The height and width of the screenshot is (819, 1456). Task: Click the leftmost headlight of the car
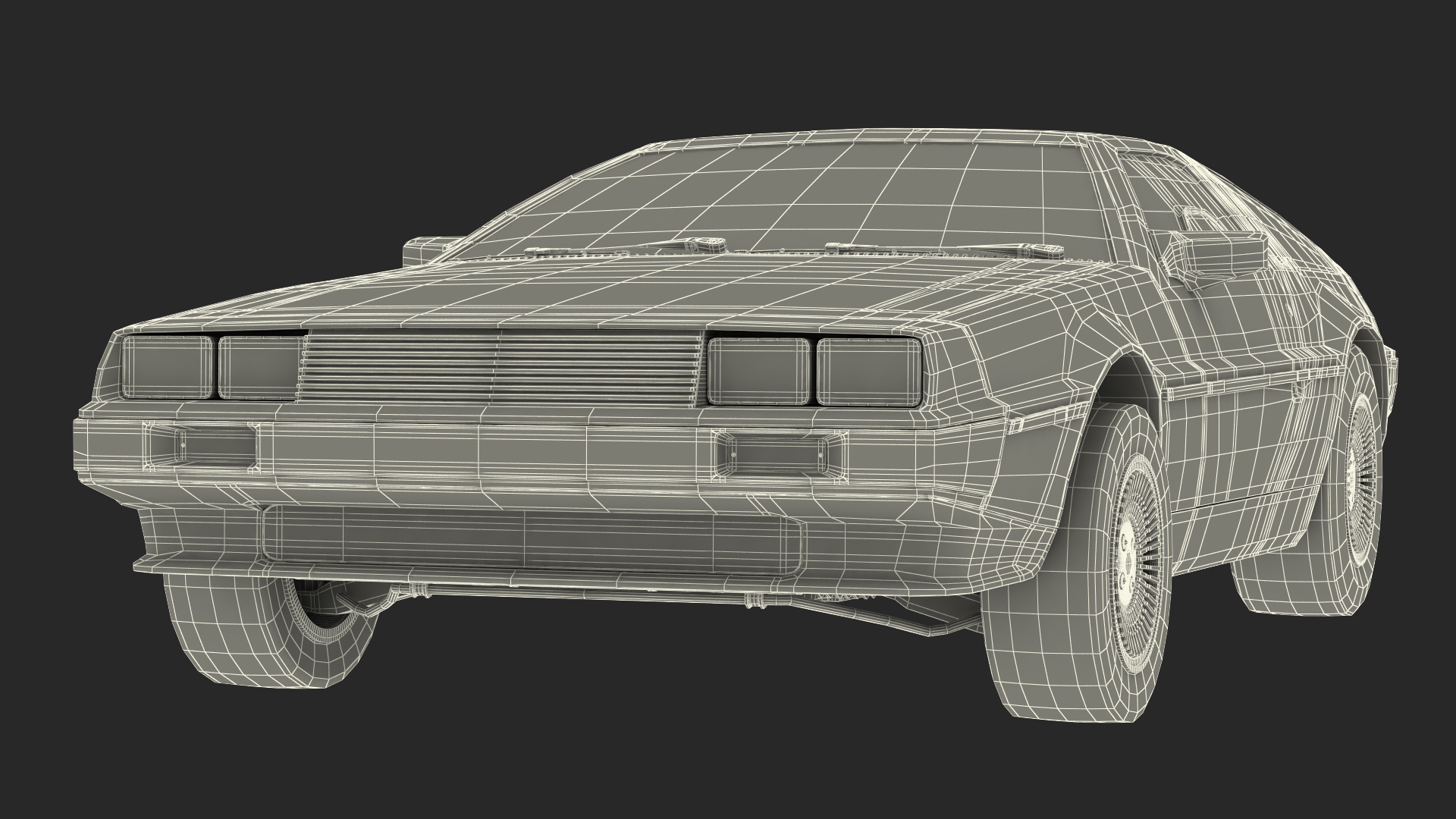(x=167, y=367)
